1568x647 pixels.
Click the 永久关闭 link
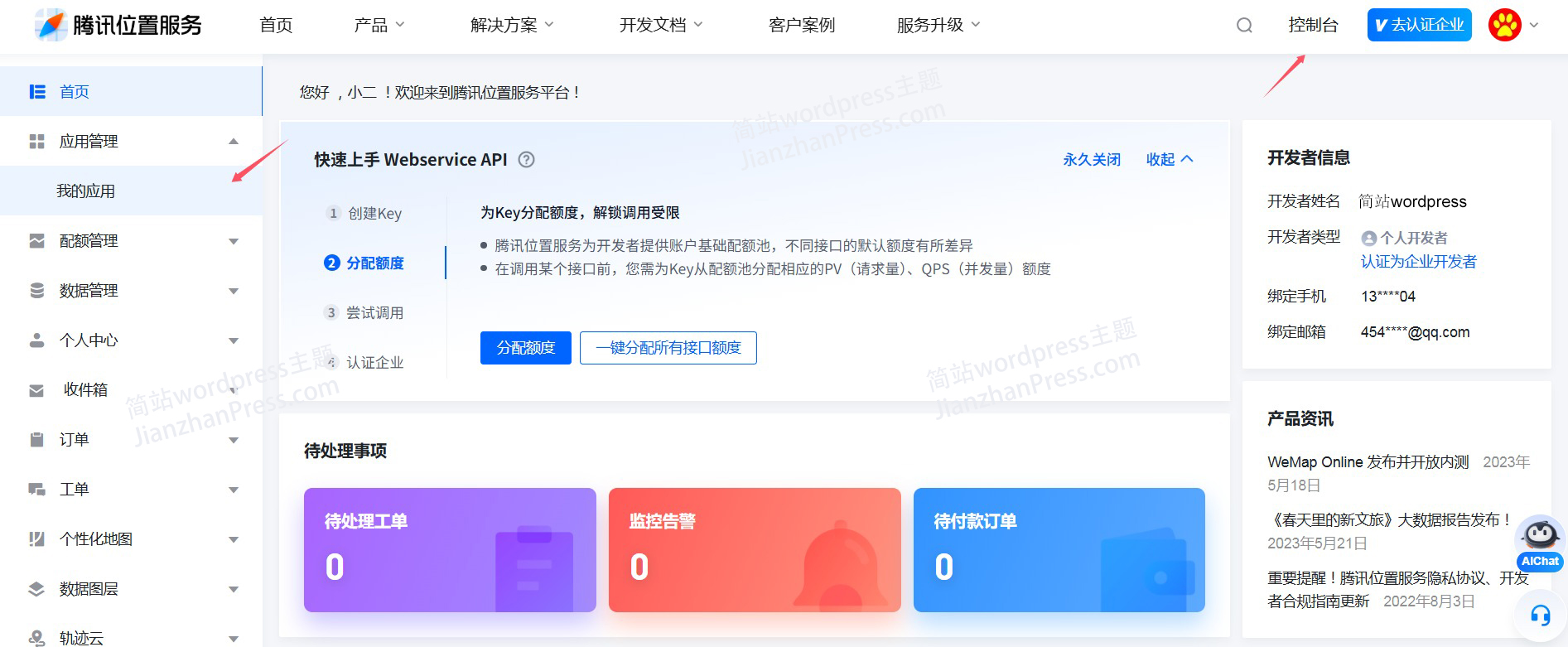point(1092,160)
